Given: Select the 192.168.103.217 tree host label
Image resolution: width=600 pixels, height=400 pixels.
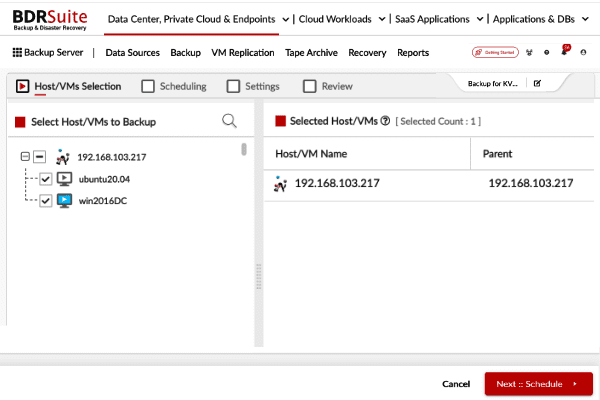Looking at the screenshot, I should [112, 157].
